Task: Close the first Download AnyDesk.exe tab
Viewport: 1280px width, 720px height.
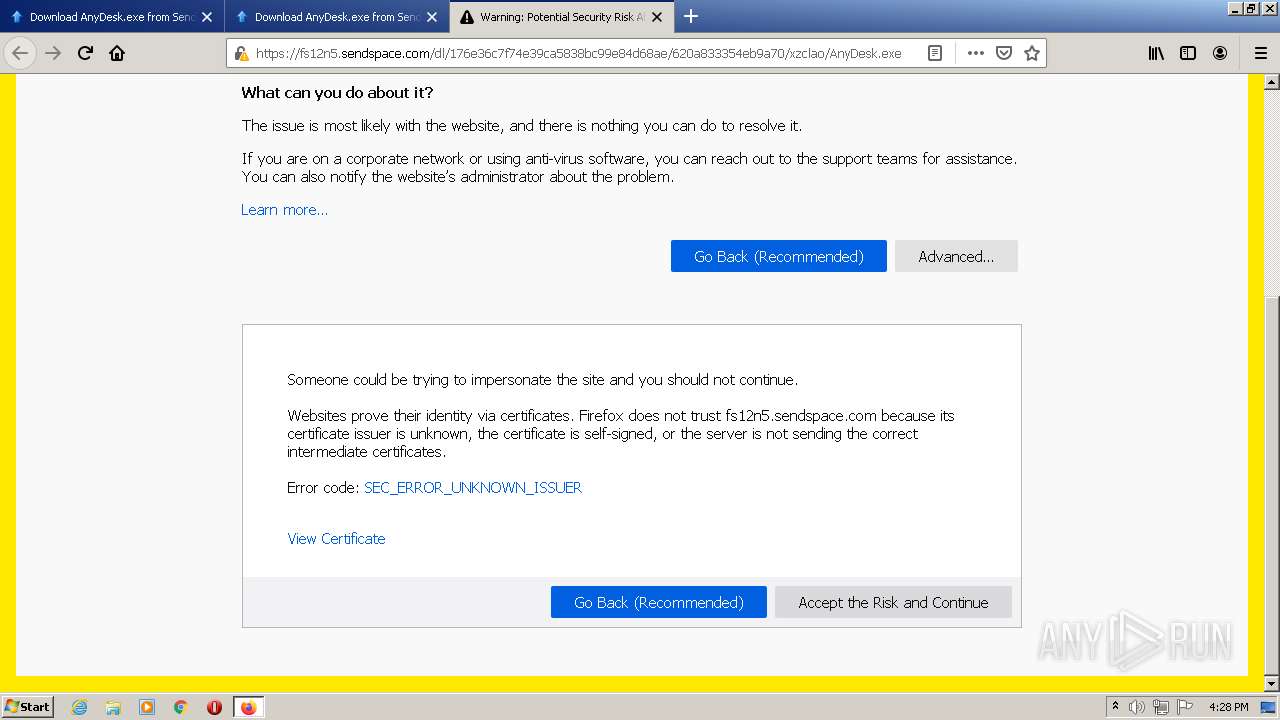Action: pos(207,17)
